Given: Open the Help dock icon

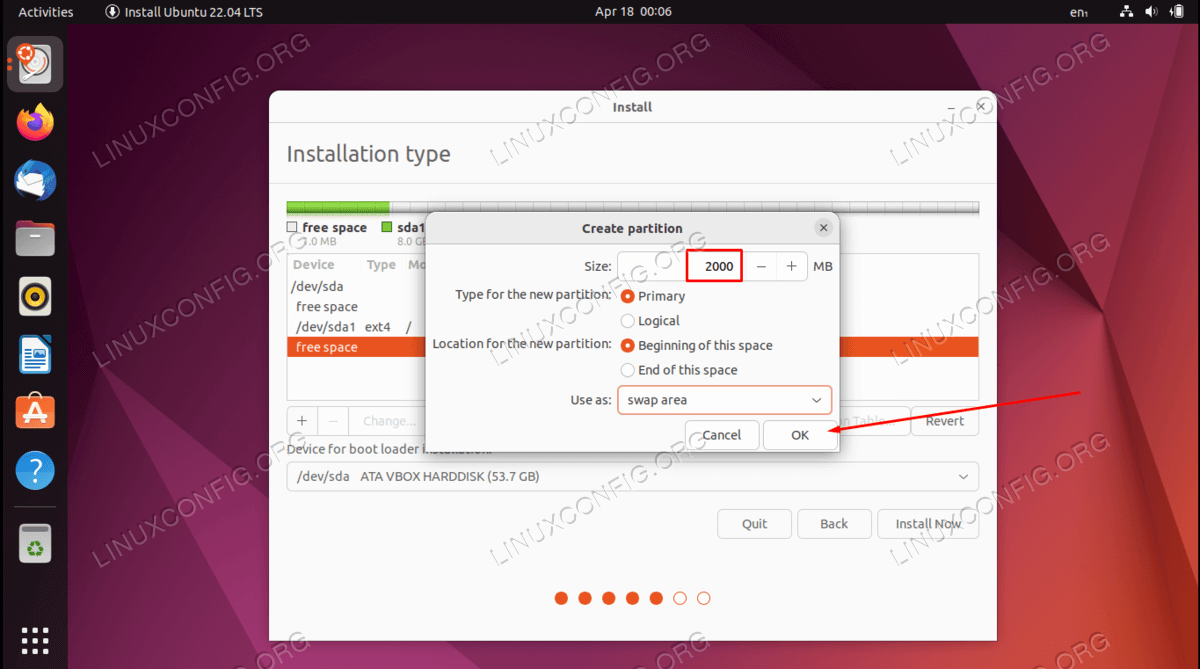Looking at the screenshot, I should pyautogui.click(x=36, y=471).
